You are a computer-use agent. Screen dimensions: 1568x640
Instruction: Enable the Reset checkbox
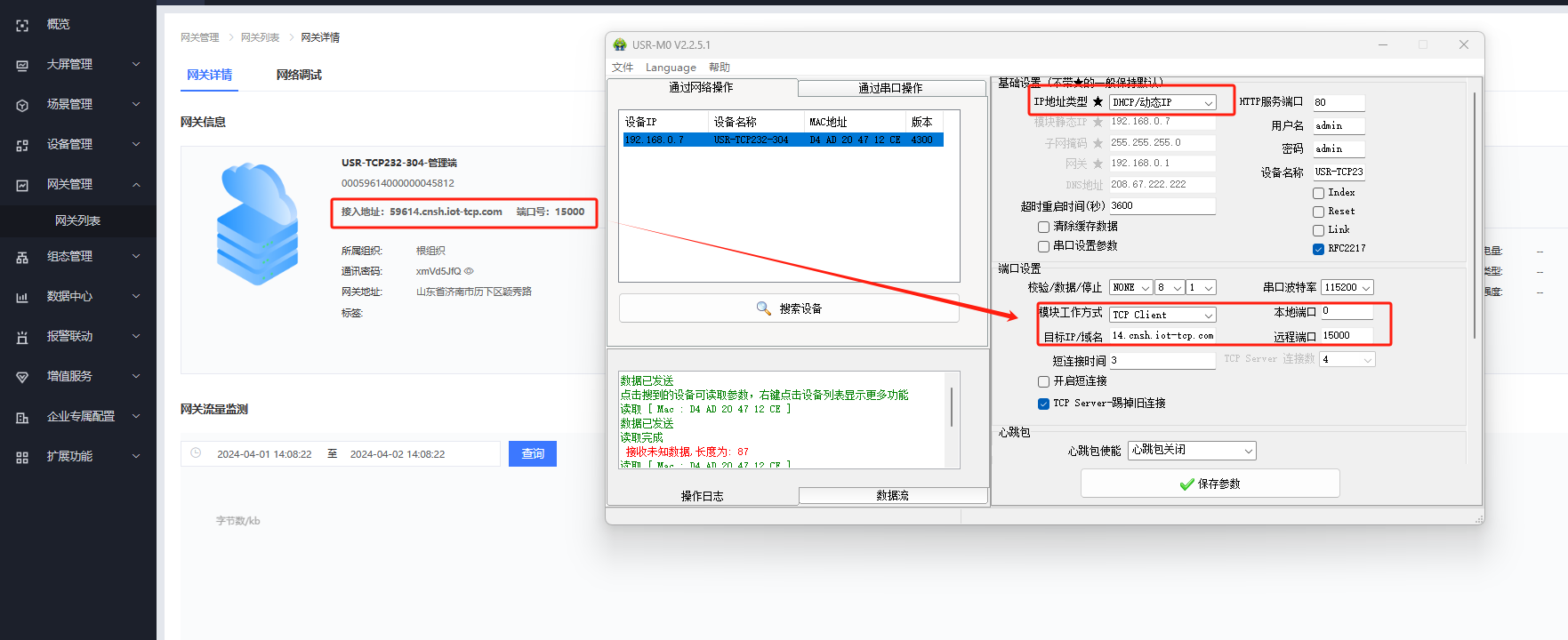(1318, 212)
